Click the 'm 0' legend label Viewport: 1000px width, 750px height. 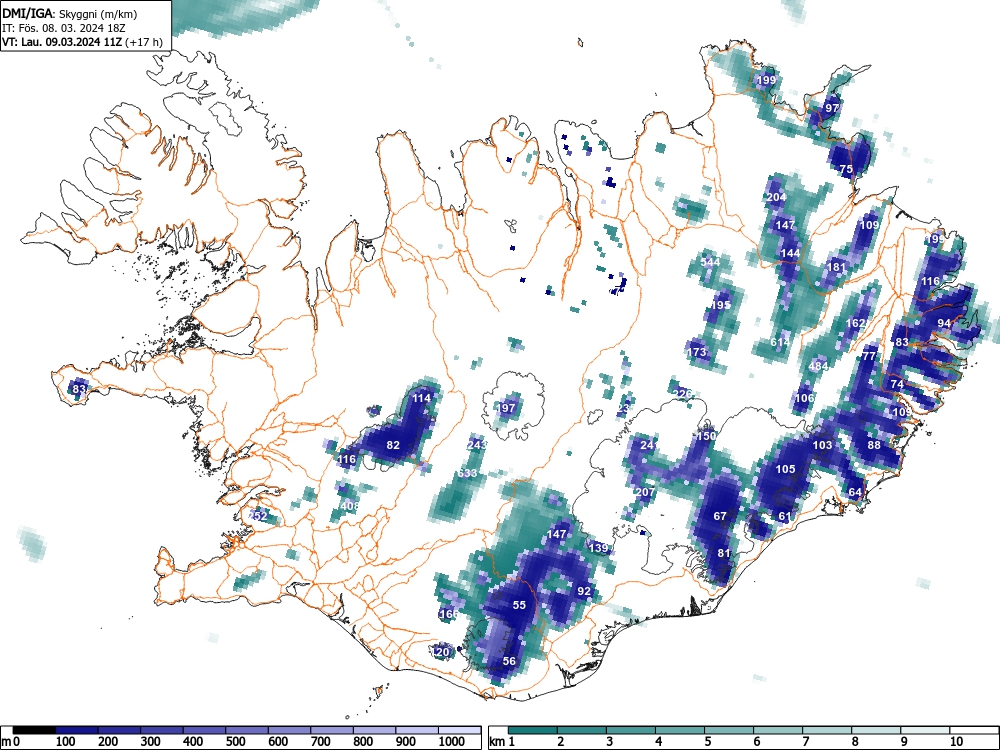coord(10,742)
